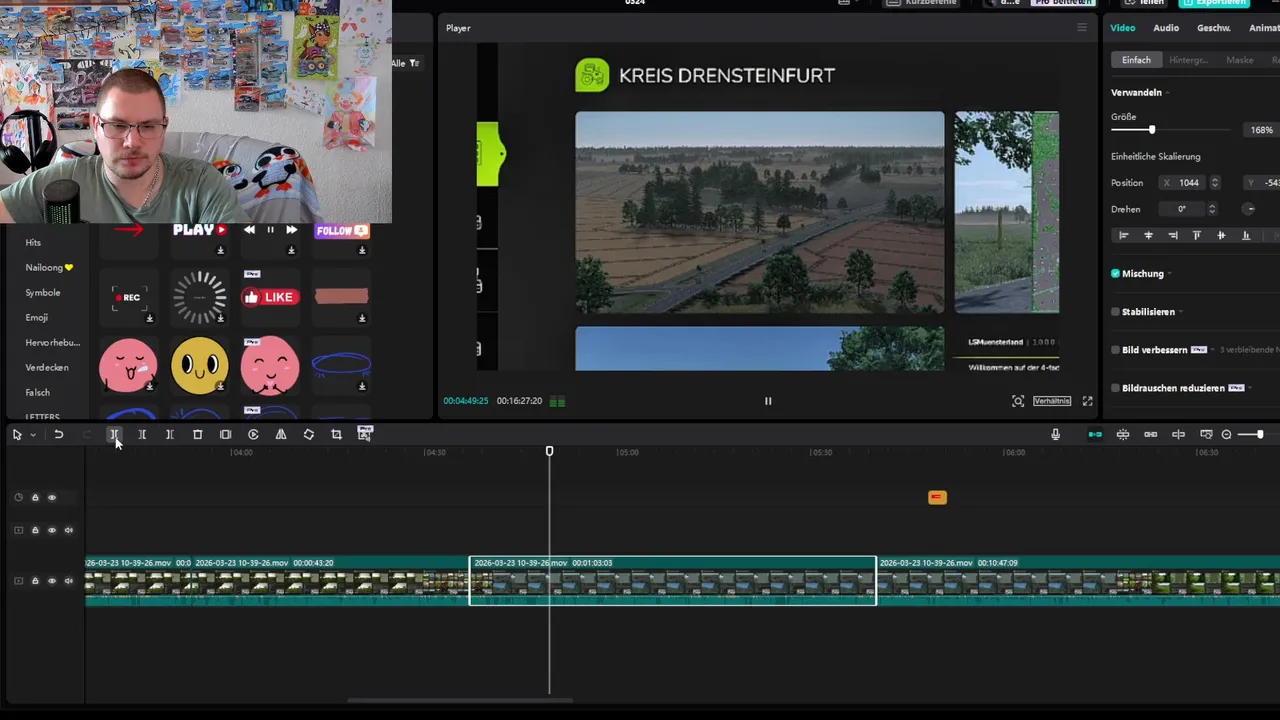Open the Verhältnis aspect ratio button
Viewport: 1280px width, 720px height.
click(x=1052, y=401)
